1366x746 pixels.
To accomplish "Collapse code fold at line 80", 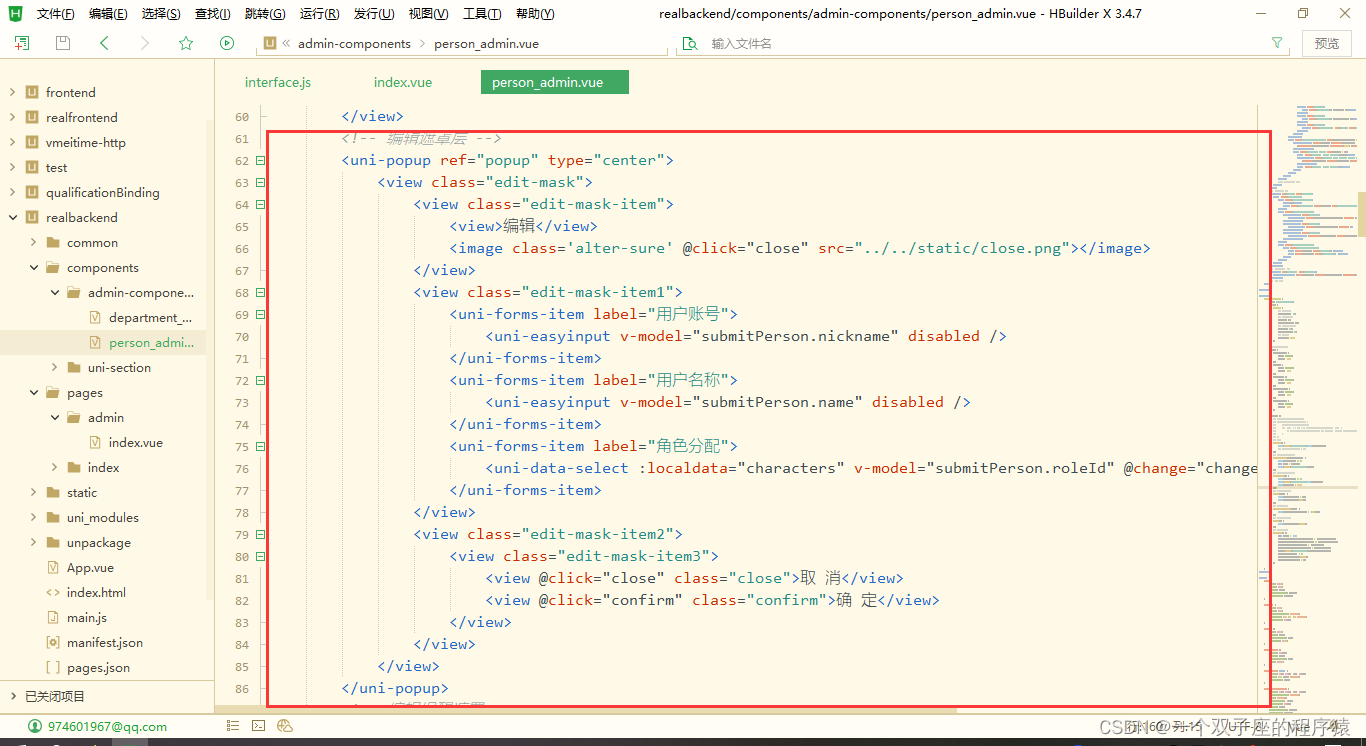I will 261,557.
